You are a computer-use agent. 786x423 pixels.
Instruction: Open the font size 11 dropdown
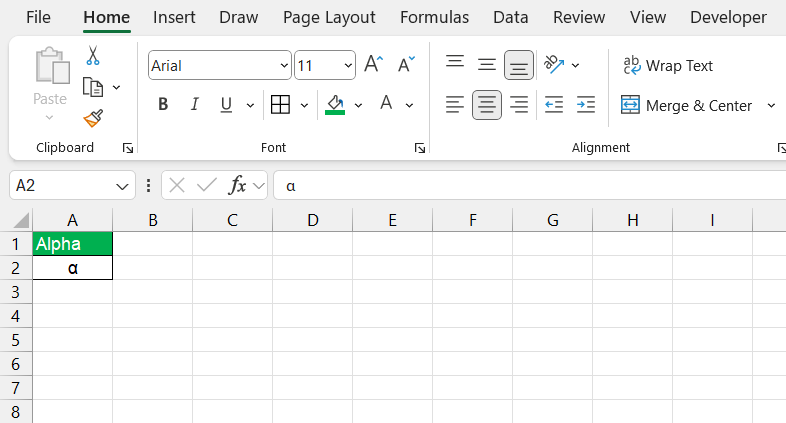[348, 65]
